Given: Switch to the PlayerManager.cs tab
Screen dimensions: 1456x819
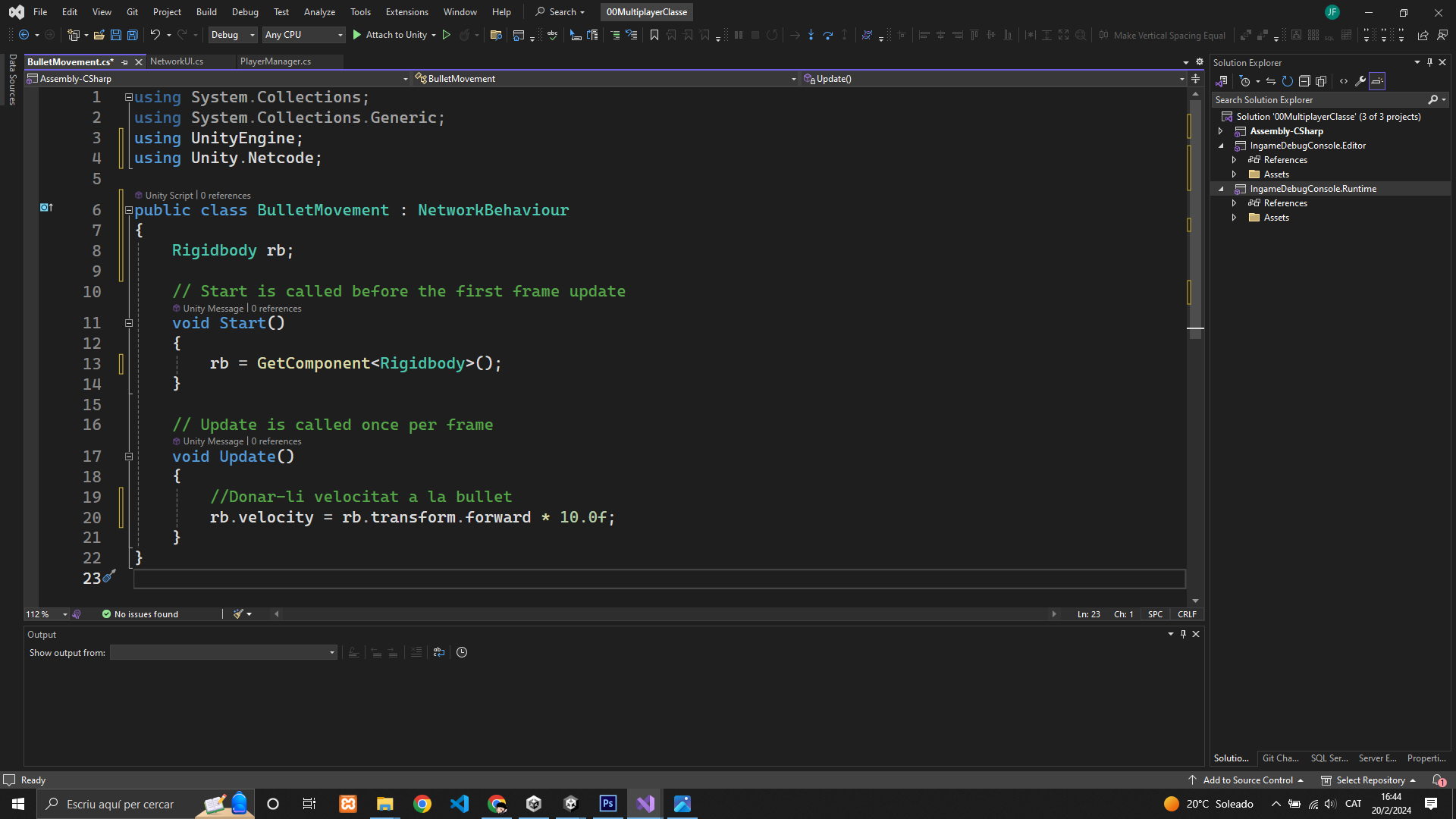Looking at the screenshot, I should [x=275, y=61].
